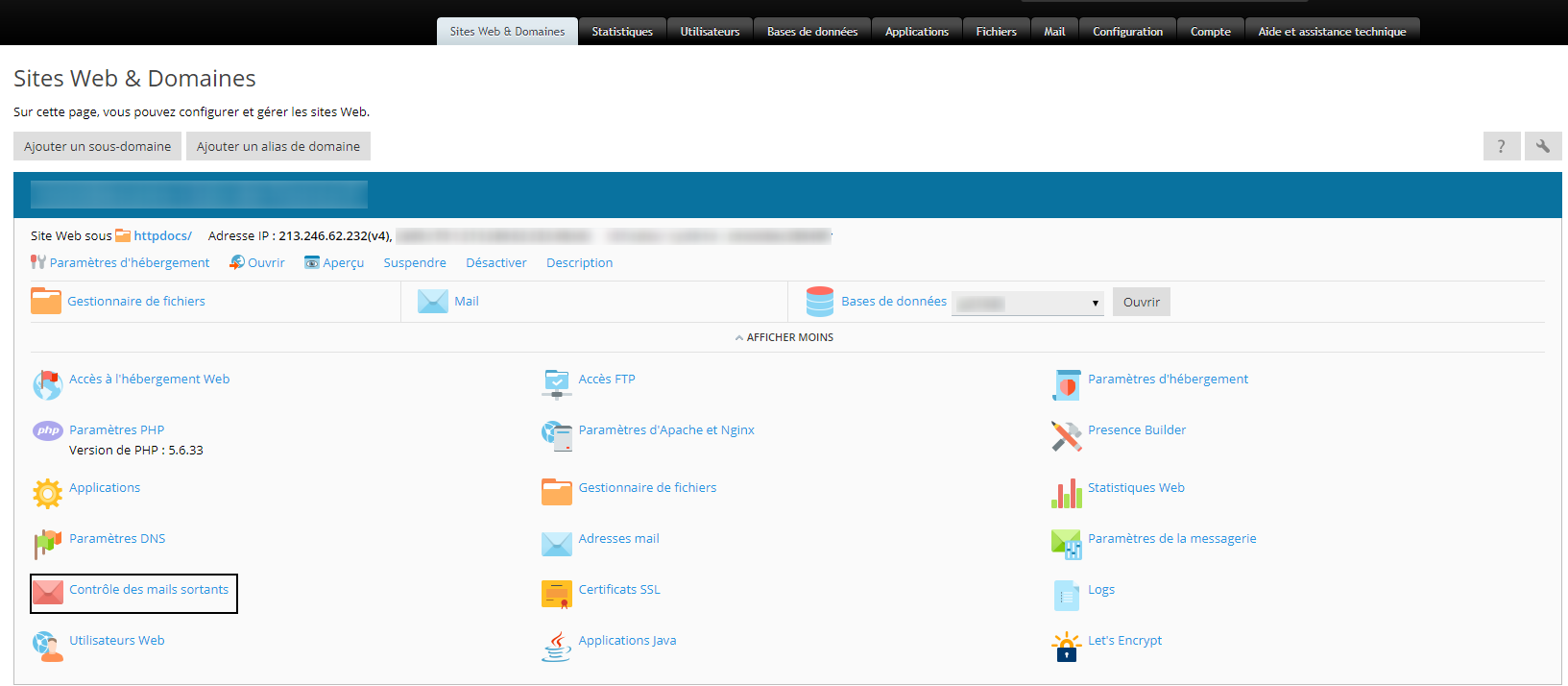Click the Paramètres PHP link
Viewport: 1568px width, 686px height.
pyautogui.click(x=117, y=429)
